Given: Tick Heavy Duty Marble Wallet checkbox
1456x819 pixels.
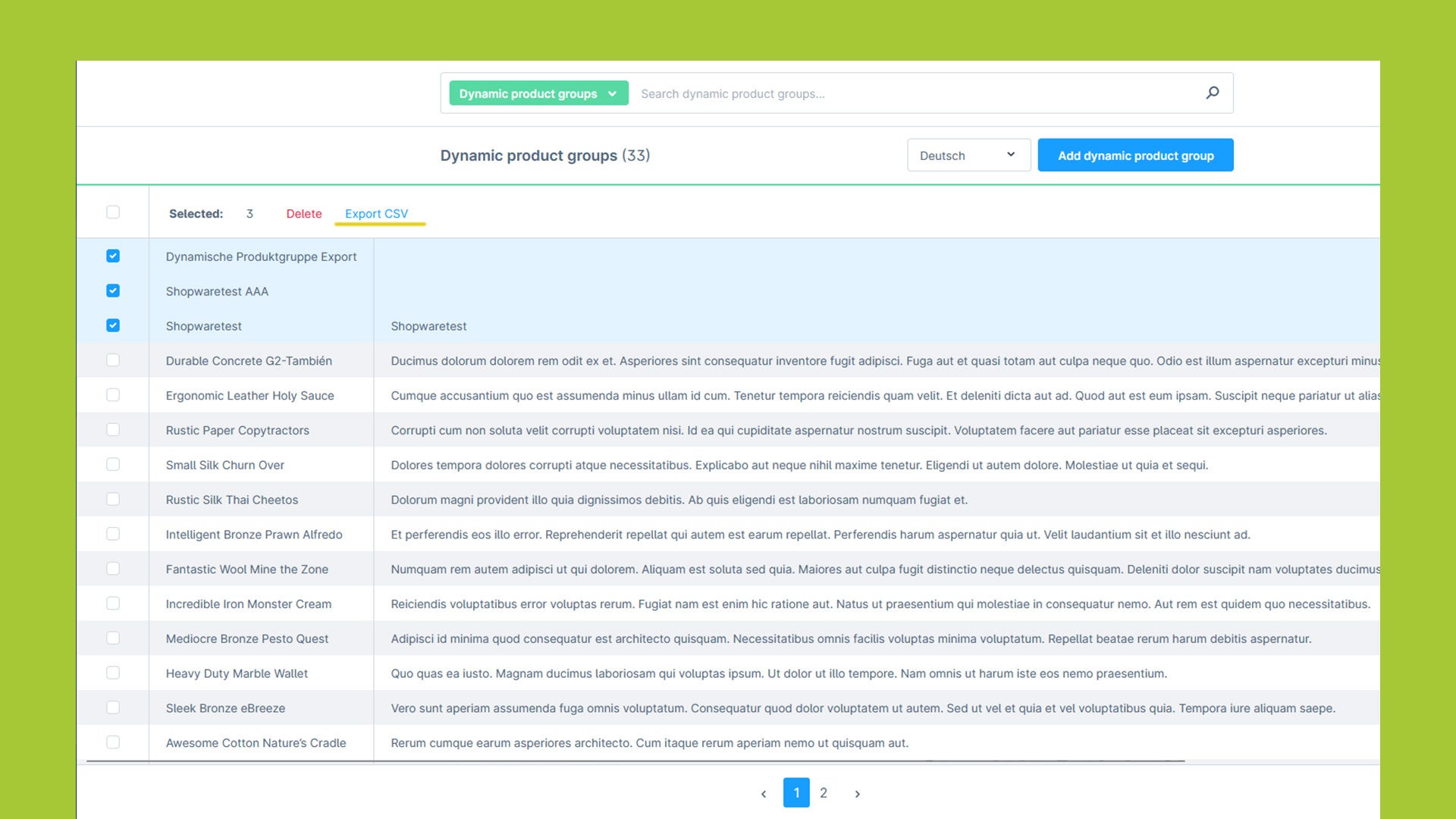Looking at the screenshot, I should [x=113, y=673].
